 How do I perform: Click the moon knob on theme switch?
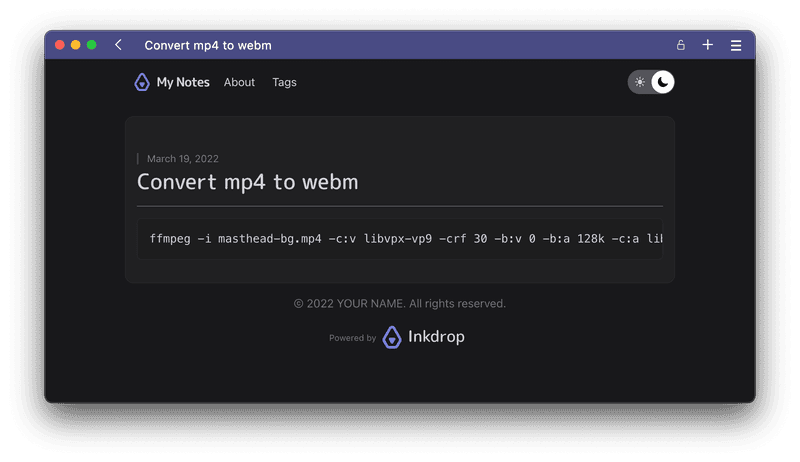pos(662,82)
